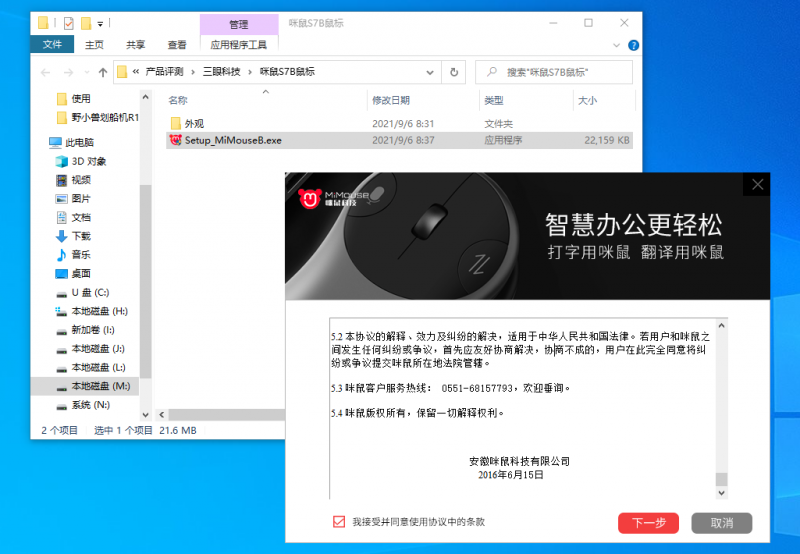The height and width of the screenshot is (554, 800).
Task: Click the new folder icon in quick access toolbar
Action: (x=86, y=23)
